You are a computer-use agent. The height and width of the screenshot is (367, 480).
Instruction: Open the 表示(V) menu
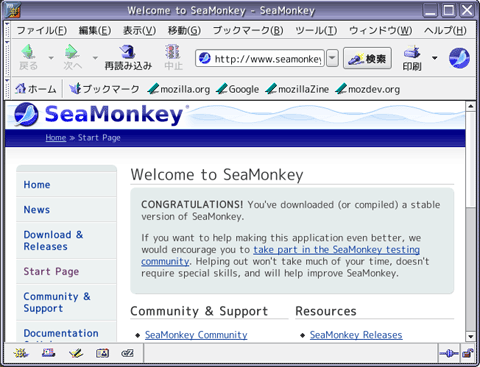tap(139, 31)
